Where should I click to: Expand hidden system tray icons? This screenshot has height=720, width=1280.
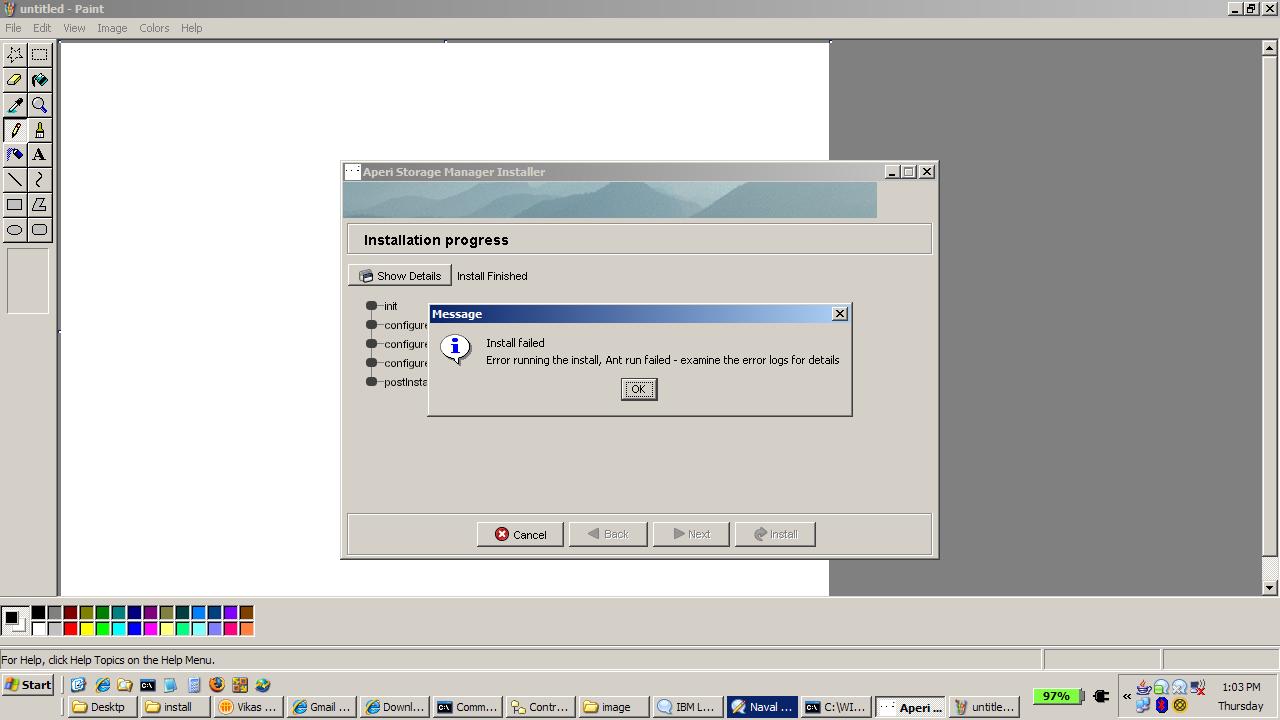point(1127,696)
